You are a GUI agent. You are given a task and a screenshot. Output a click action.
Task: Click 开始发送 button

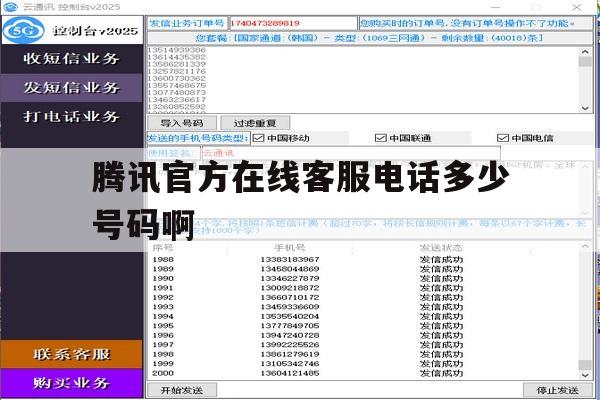coord(182,390)
